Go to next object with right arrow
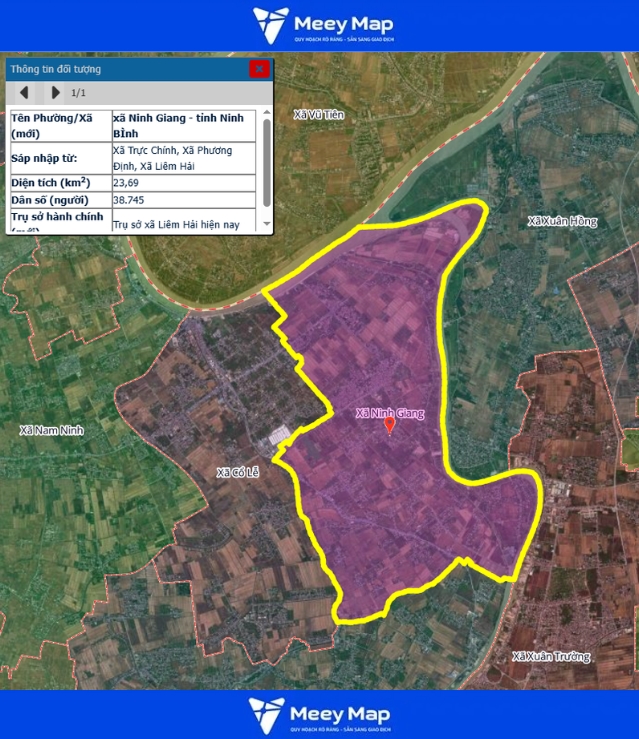 tap(54, 93)
